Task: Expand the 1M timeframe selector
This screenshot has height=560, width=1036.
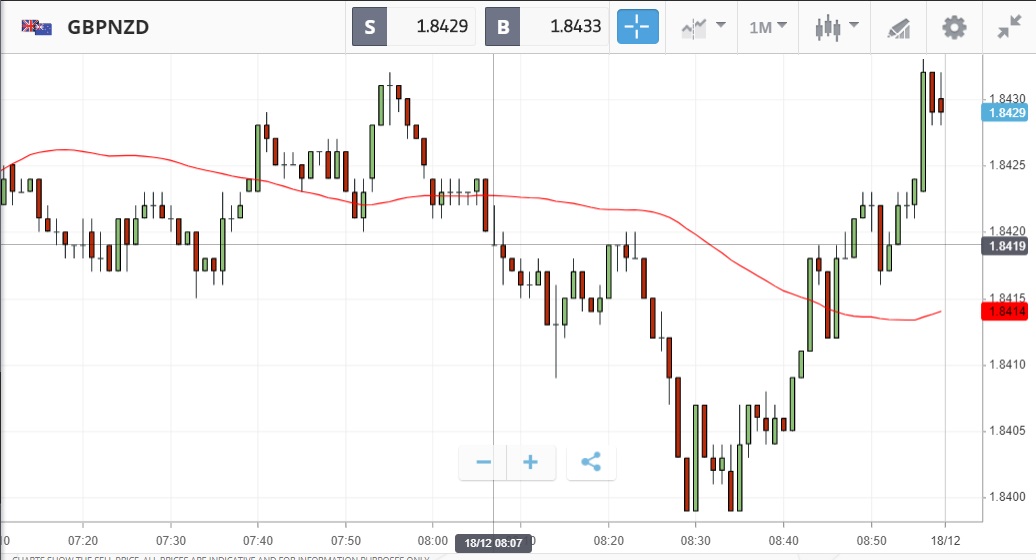Action: [x=768, y=27]
